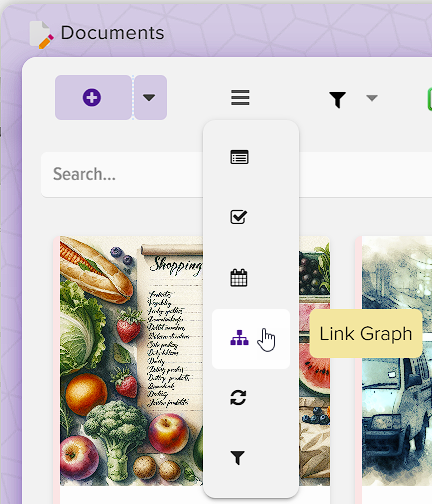The width and height of the screenshot is (432, 504).
Task: Click the add new document plus button
Action: pos(93,97)
